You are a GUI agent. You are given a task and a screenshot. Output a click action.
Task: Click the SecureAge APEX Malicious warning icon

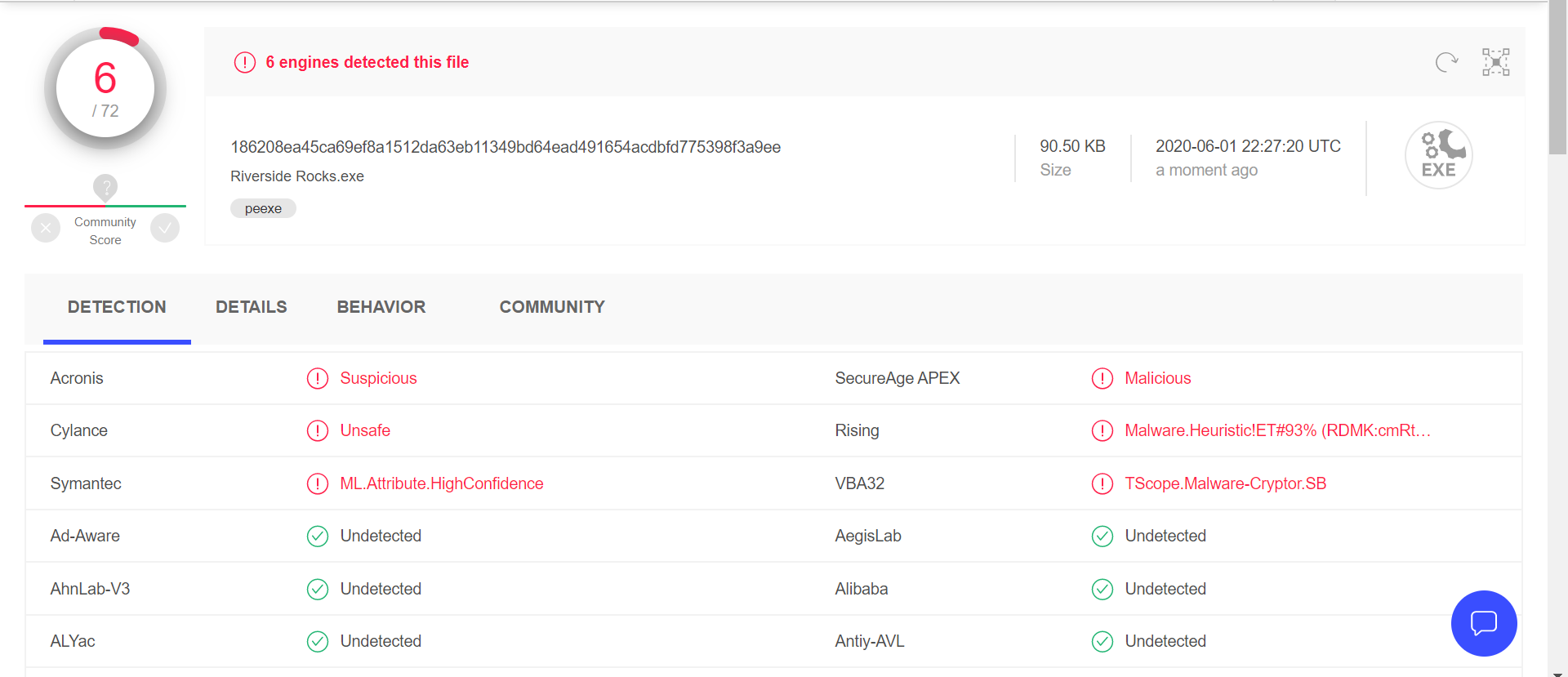1102,378
